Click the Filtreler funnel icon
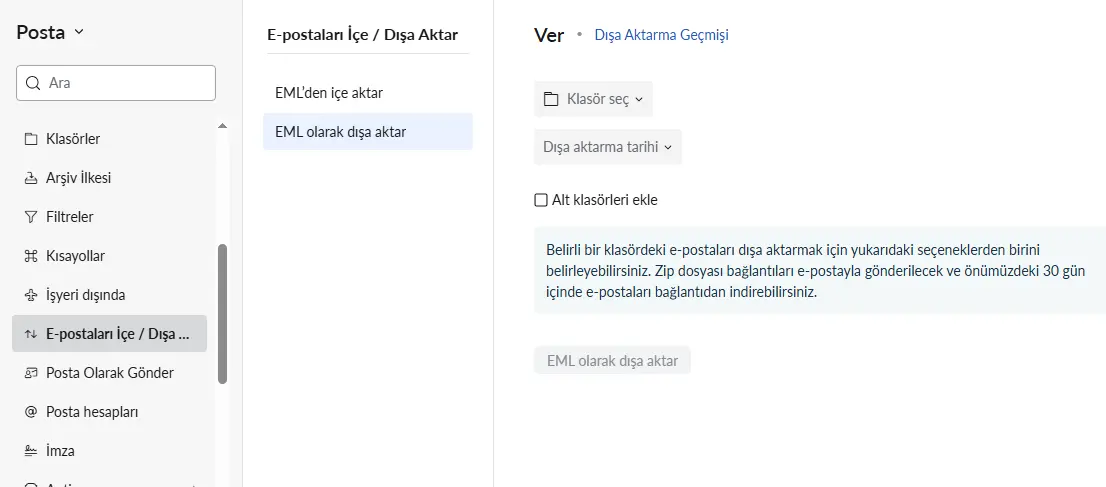This screenshot has height=487, width=1106. coord(30,217)
